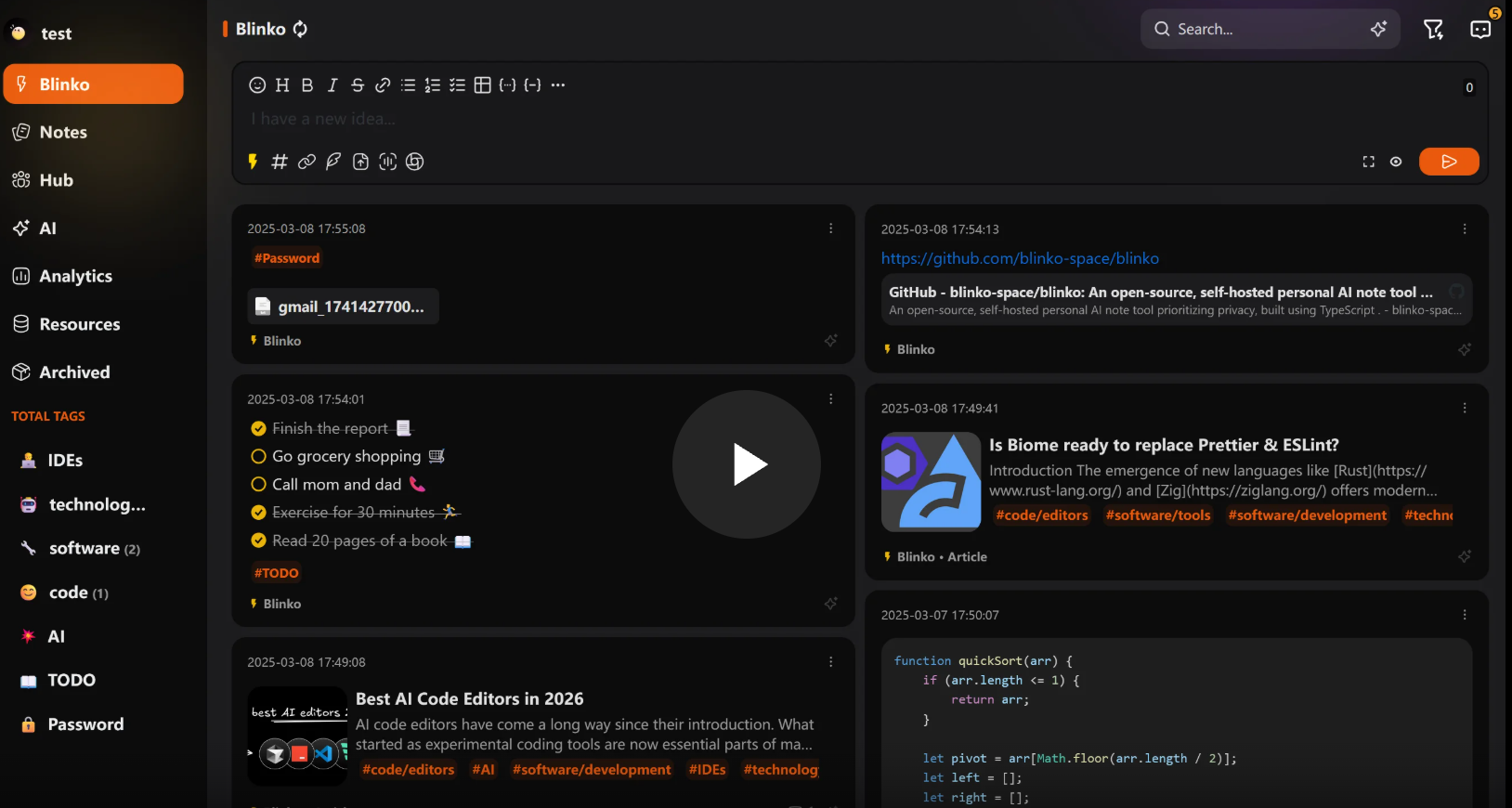Viewport: 1512px width, 808px height.
Task: Open the AI chat icon with badge
Action: coord(1481,30)
